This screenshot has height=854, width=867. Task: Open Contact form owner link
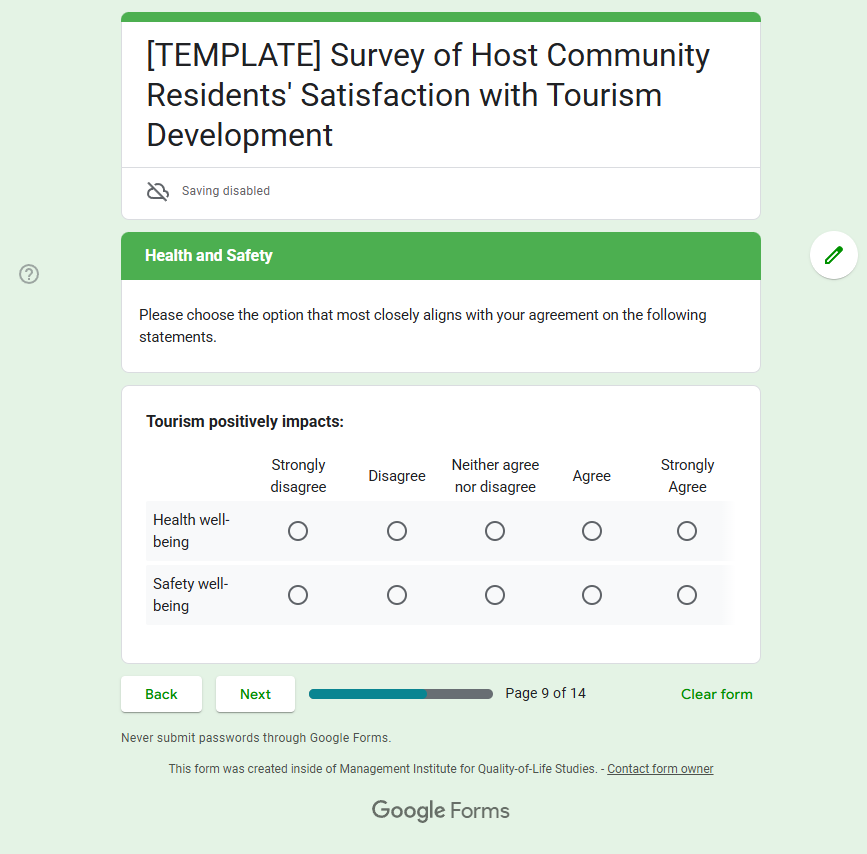click(660, 769)
